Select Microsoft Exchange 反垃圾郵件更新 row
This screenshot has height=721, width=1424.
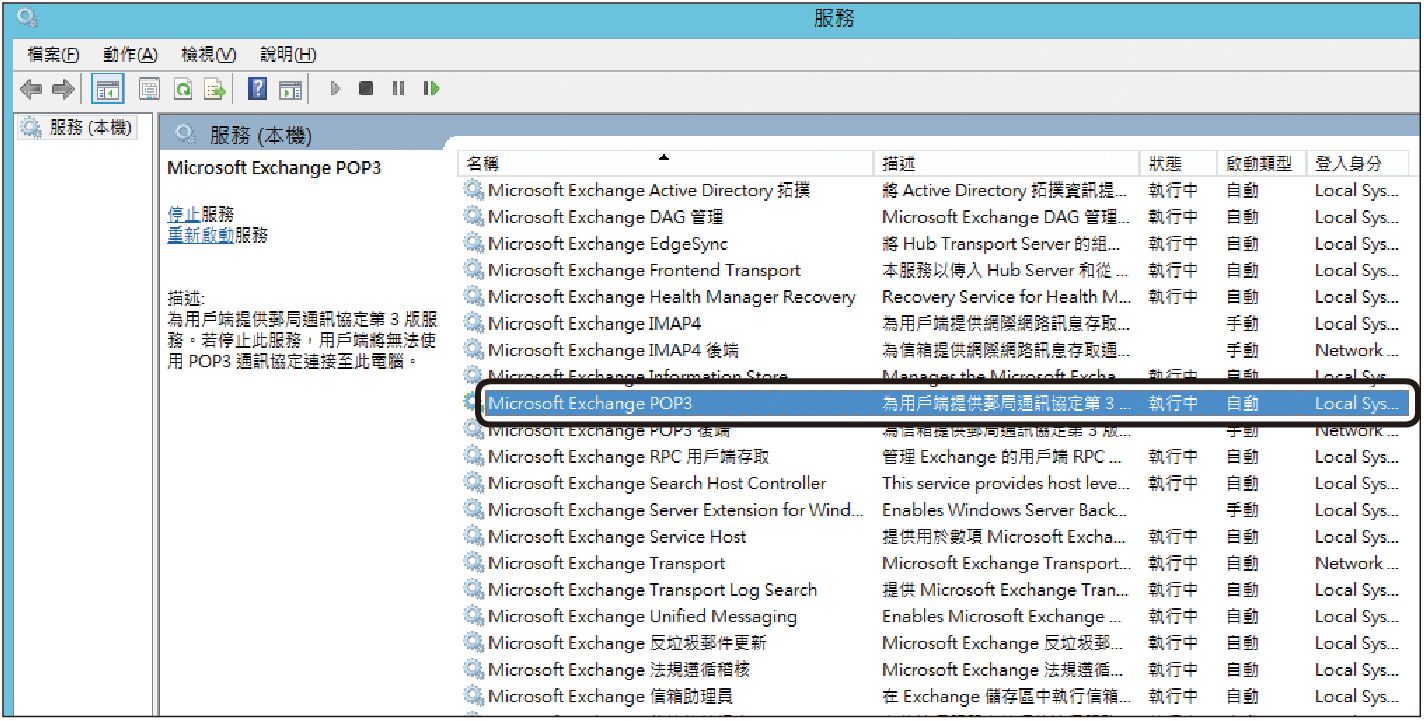pos(936,643)
